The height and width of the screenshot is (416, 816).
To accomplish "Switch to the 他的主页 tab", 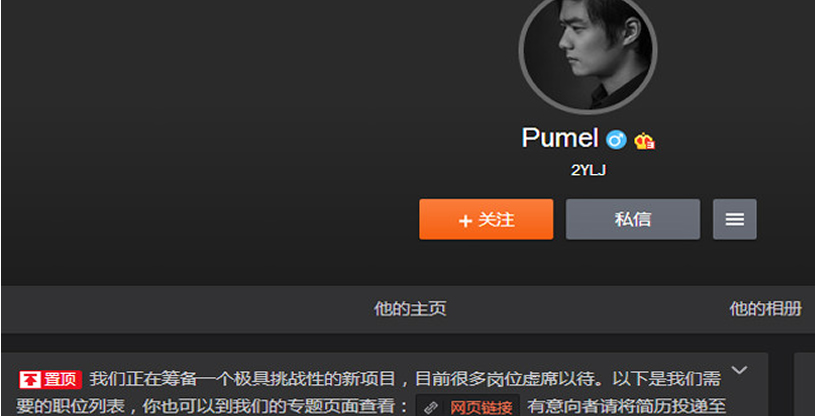I will tap(410, 309).
